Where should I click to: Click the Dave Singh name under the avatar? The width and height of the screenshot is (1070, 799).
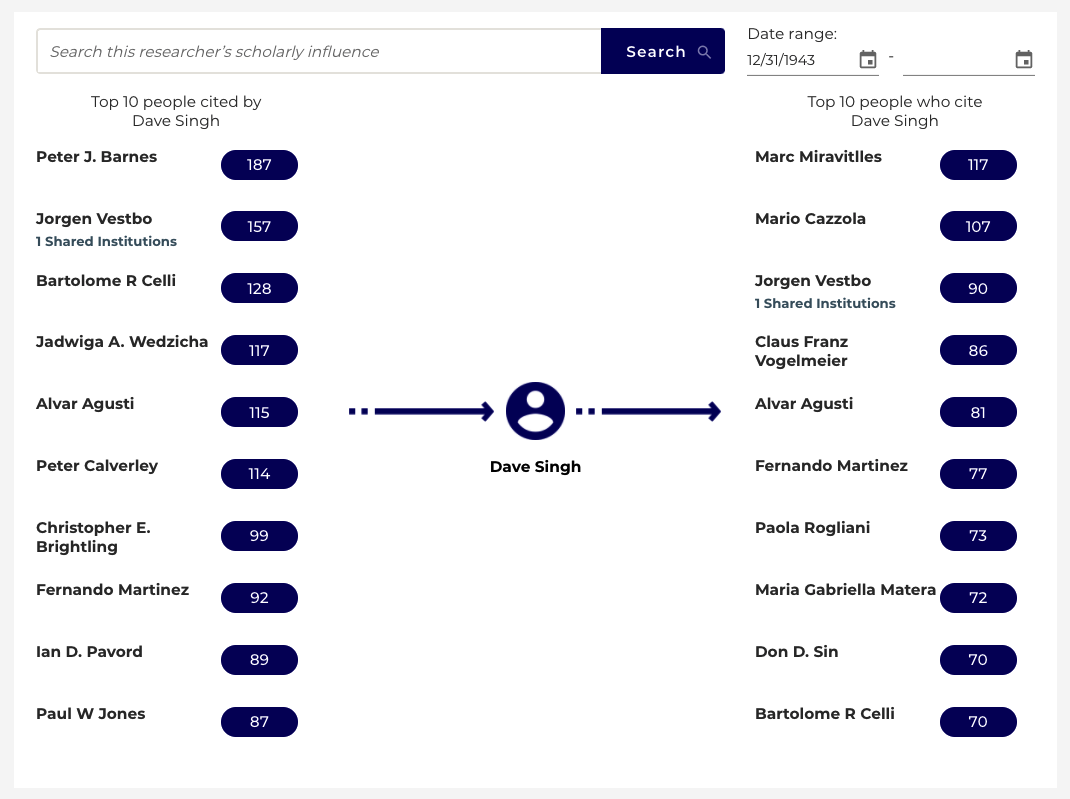(x=535, y=467)
